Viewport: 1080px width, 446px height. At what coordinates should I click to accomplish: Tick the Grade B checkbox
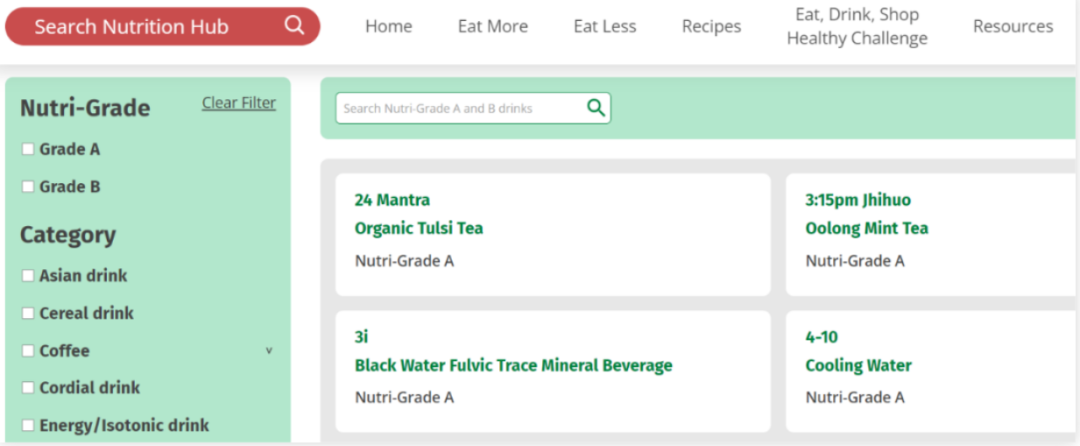coord(28,186)
